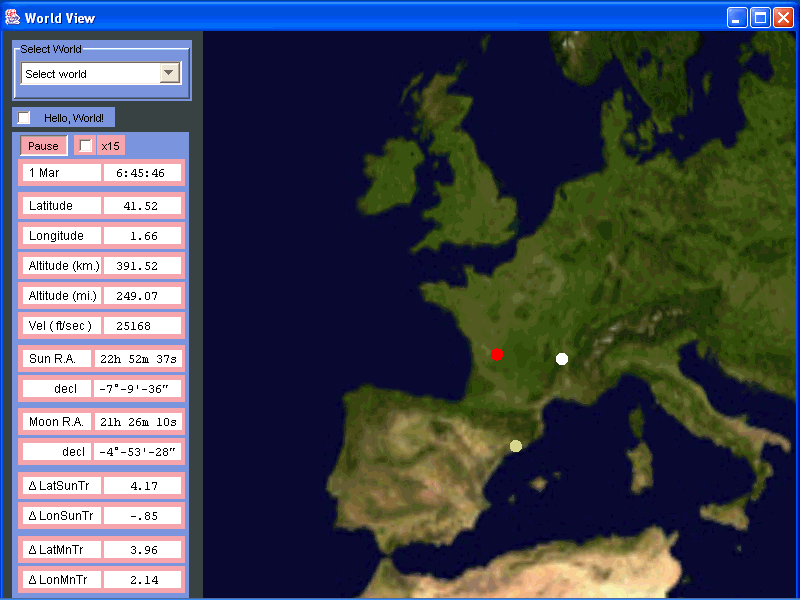This screenshot has height=600, width=800.
Task: Click the red marker dot over France
Action: pos(497,354)
